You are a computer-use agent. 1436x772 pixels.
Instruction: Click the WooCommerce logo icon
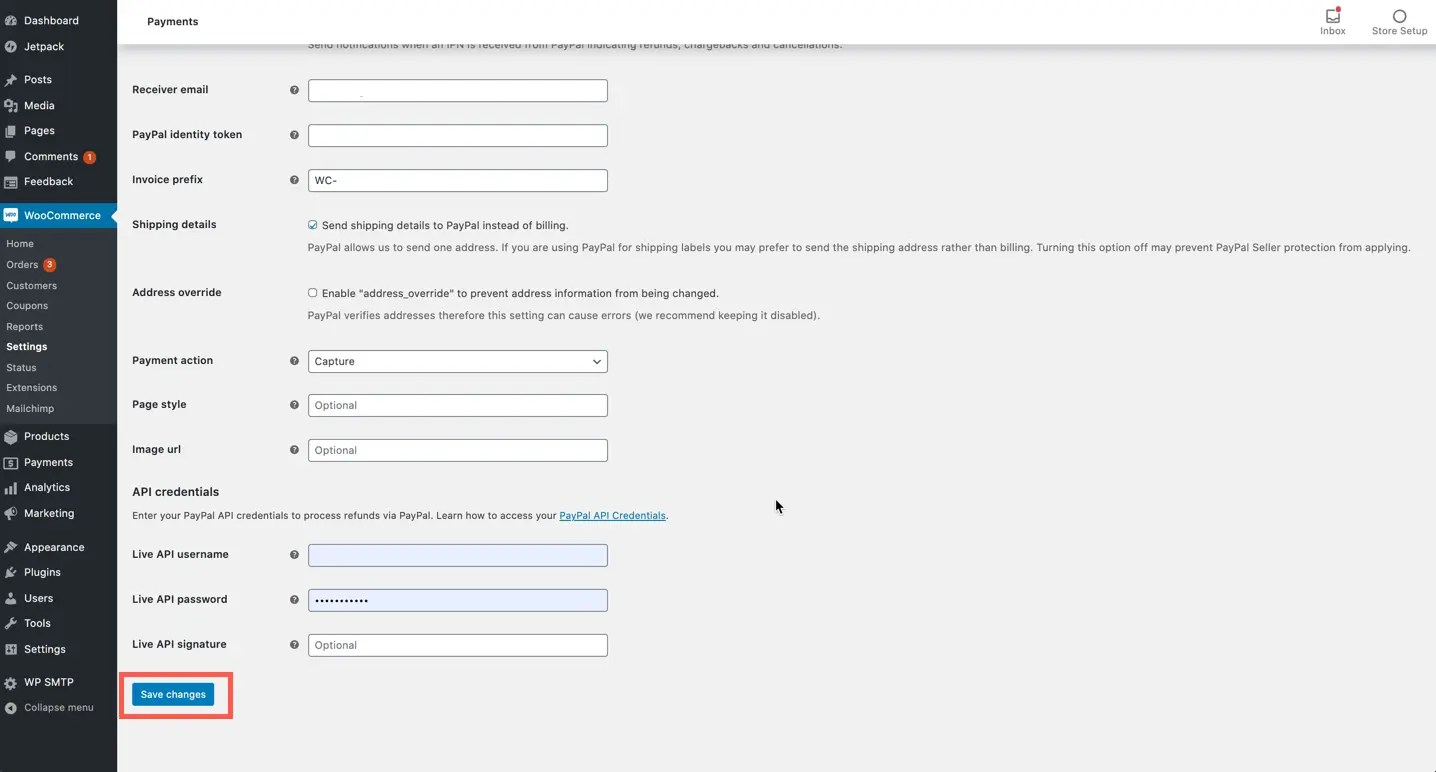tap(11, 215)
